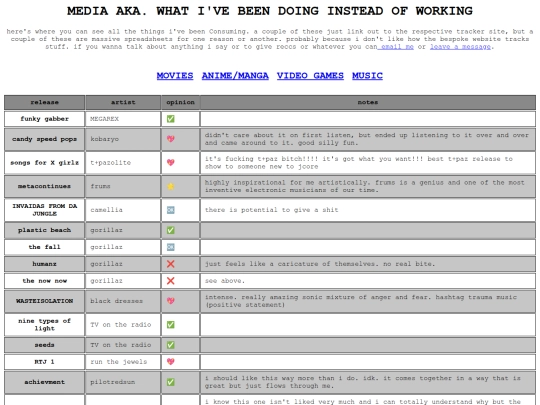Click the artist name MEGAREX
Viewport: 540px width, 405px height.
104,119
